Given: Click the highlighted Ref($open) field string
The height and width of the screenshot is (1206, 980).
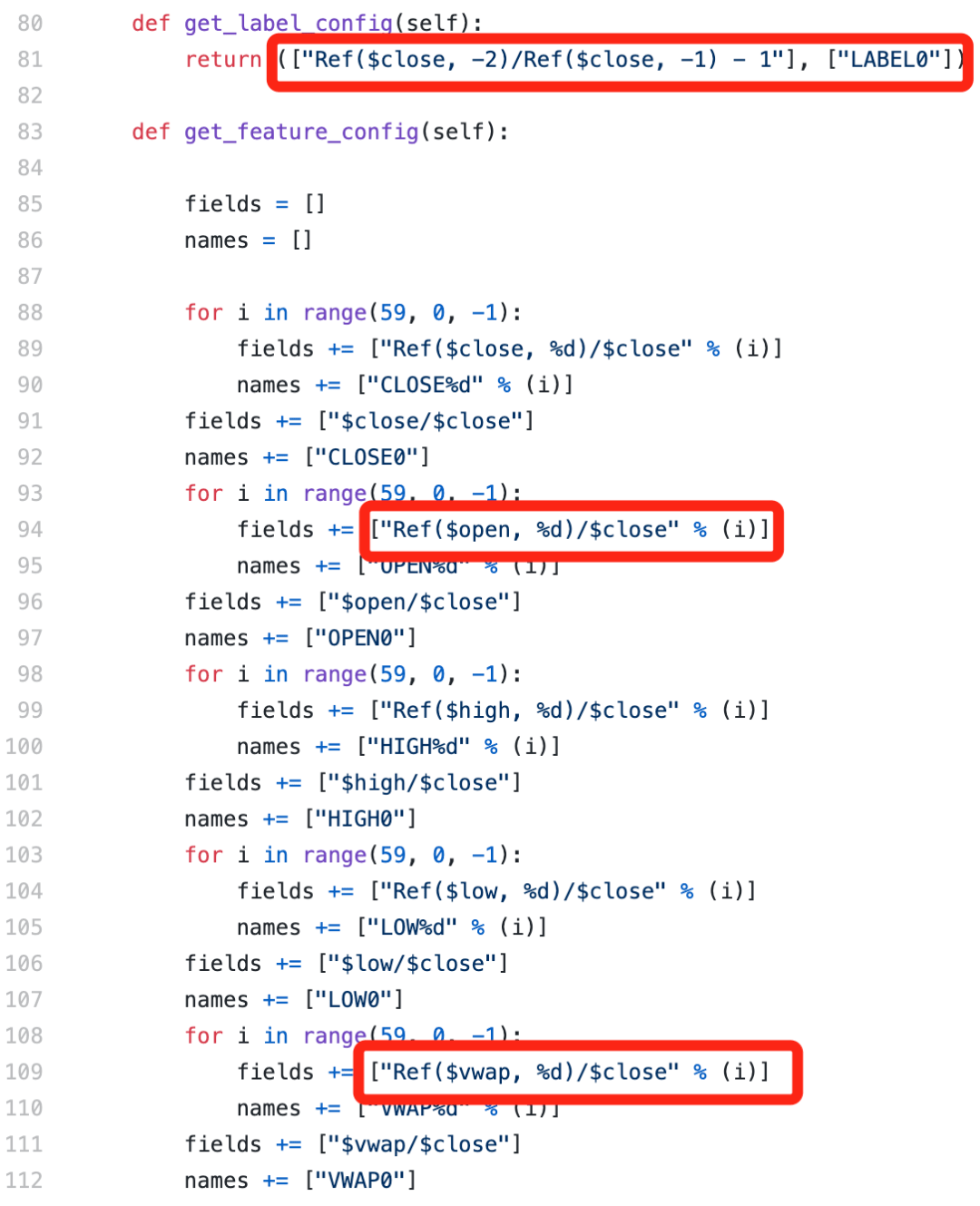Looking at the screenshot, I should (570, 530).
